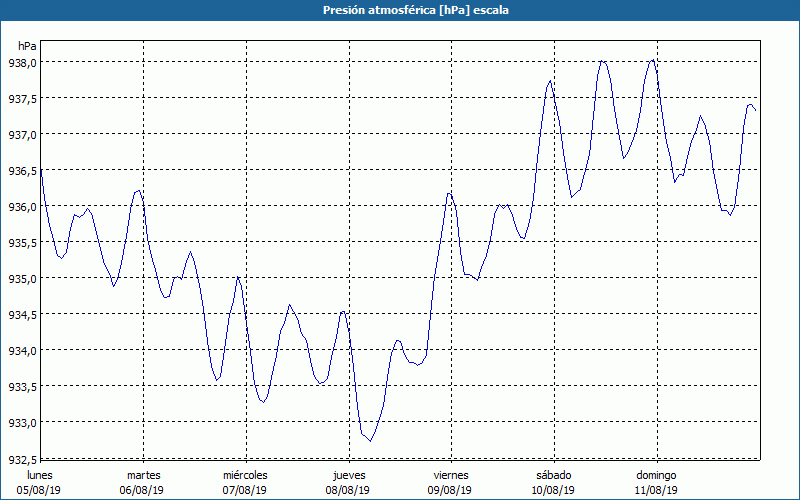800x500 pixels.
Task: Click the date '11/08/19'
Action: (x=656, y=490)
